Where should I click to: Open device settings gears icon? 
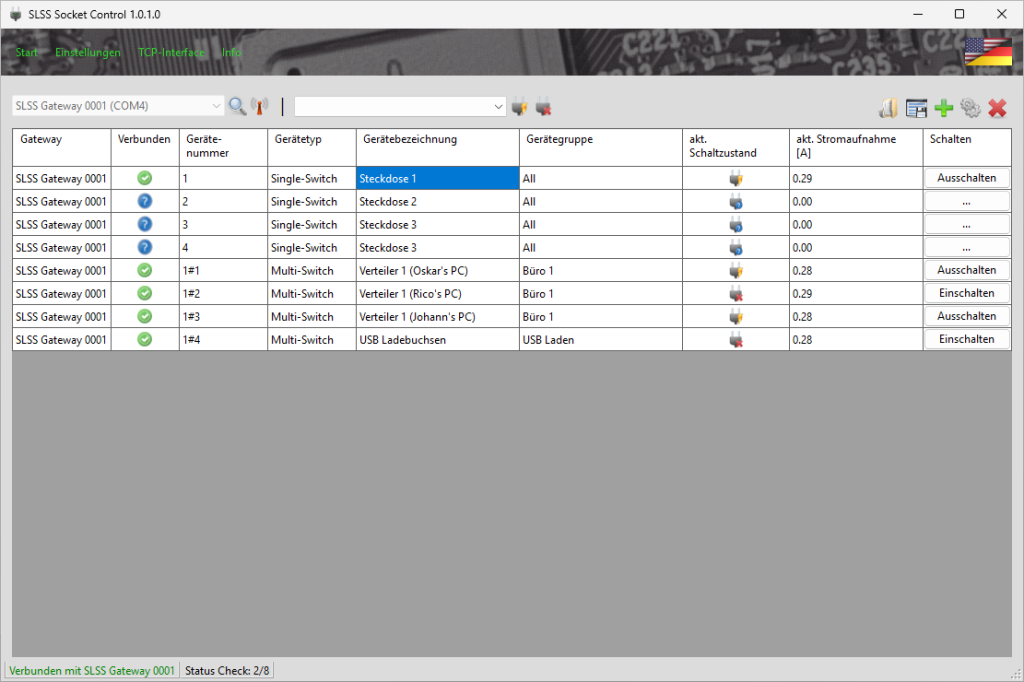[970, 108]
